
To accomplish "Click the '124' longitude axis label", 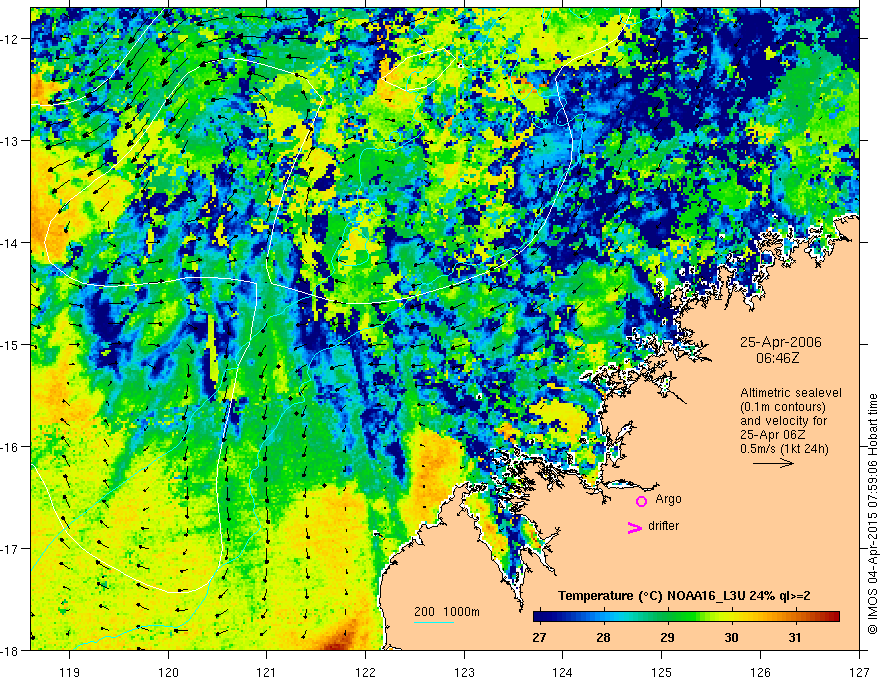I will [563, 672].
